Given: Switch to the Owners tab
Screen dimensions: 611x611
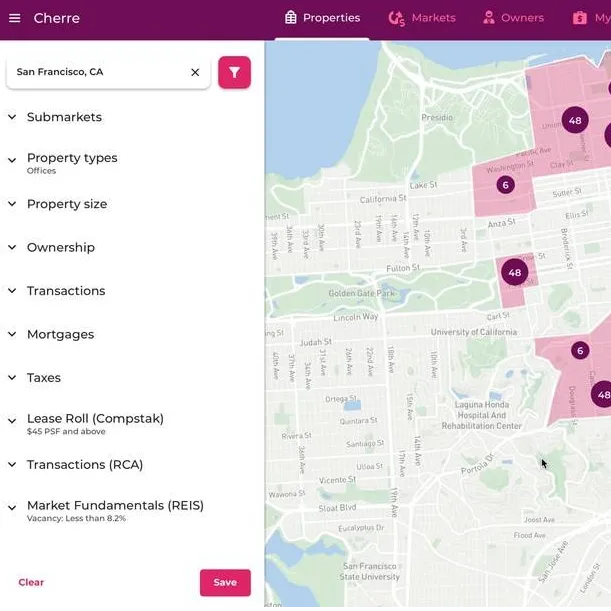Looking at the screenshot, I should 513,18.
